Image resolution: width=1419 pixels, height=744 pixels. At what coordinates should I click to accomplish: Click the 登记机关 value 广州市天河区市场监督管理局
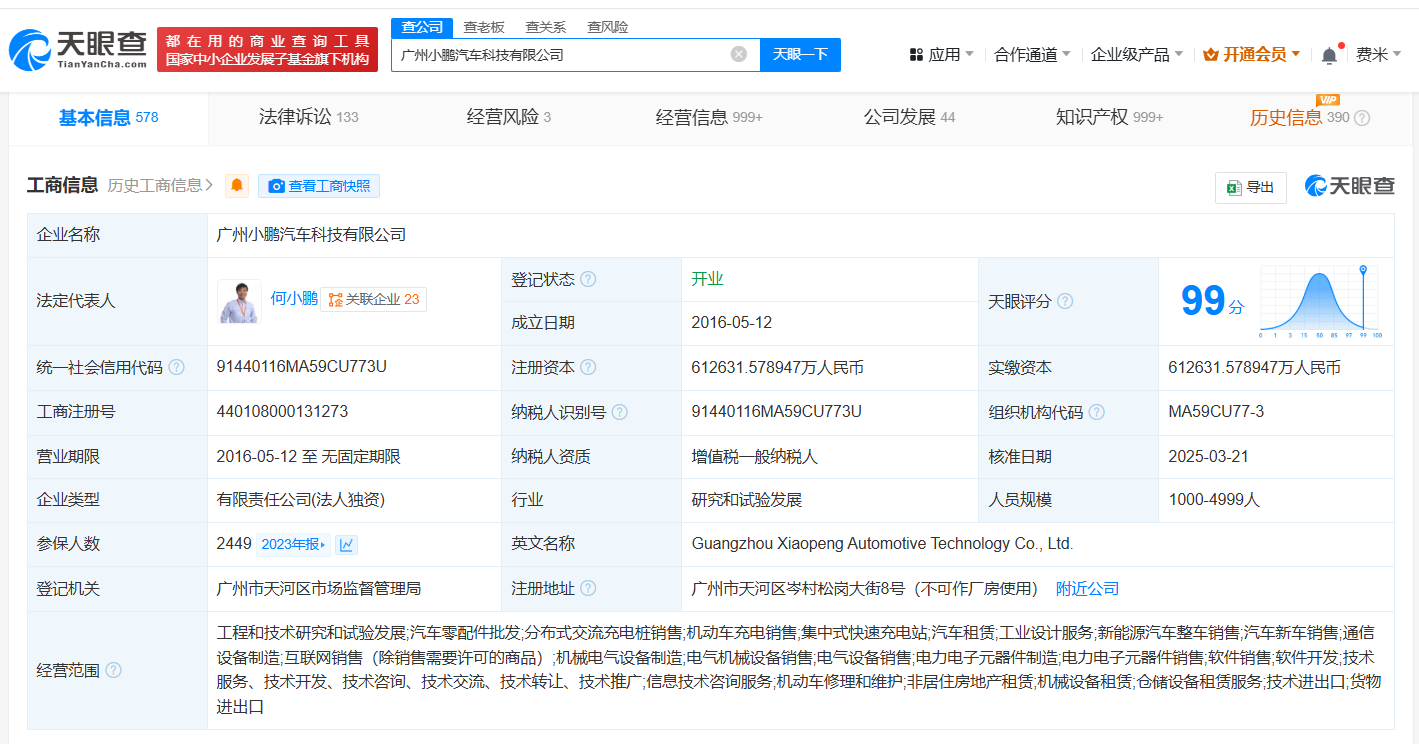point(318,588)
